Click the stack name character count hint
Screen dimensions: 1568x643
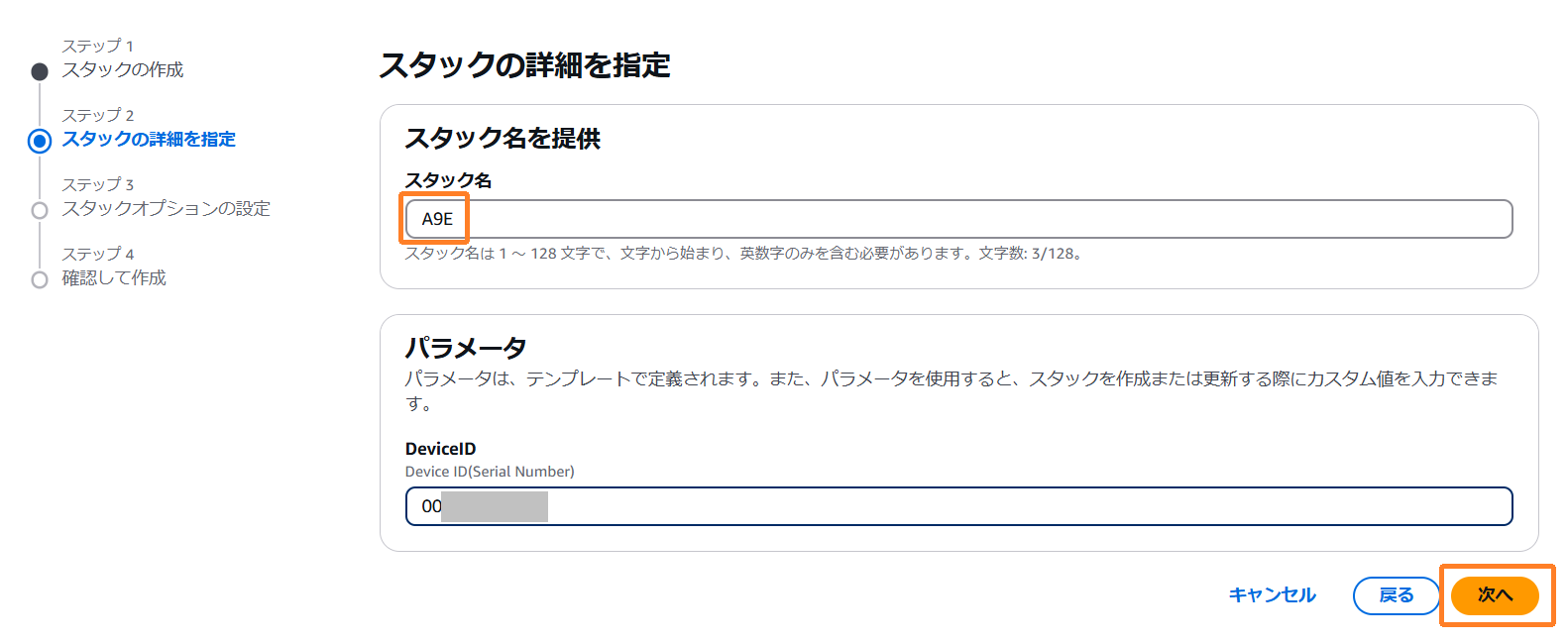(741, 254)
